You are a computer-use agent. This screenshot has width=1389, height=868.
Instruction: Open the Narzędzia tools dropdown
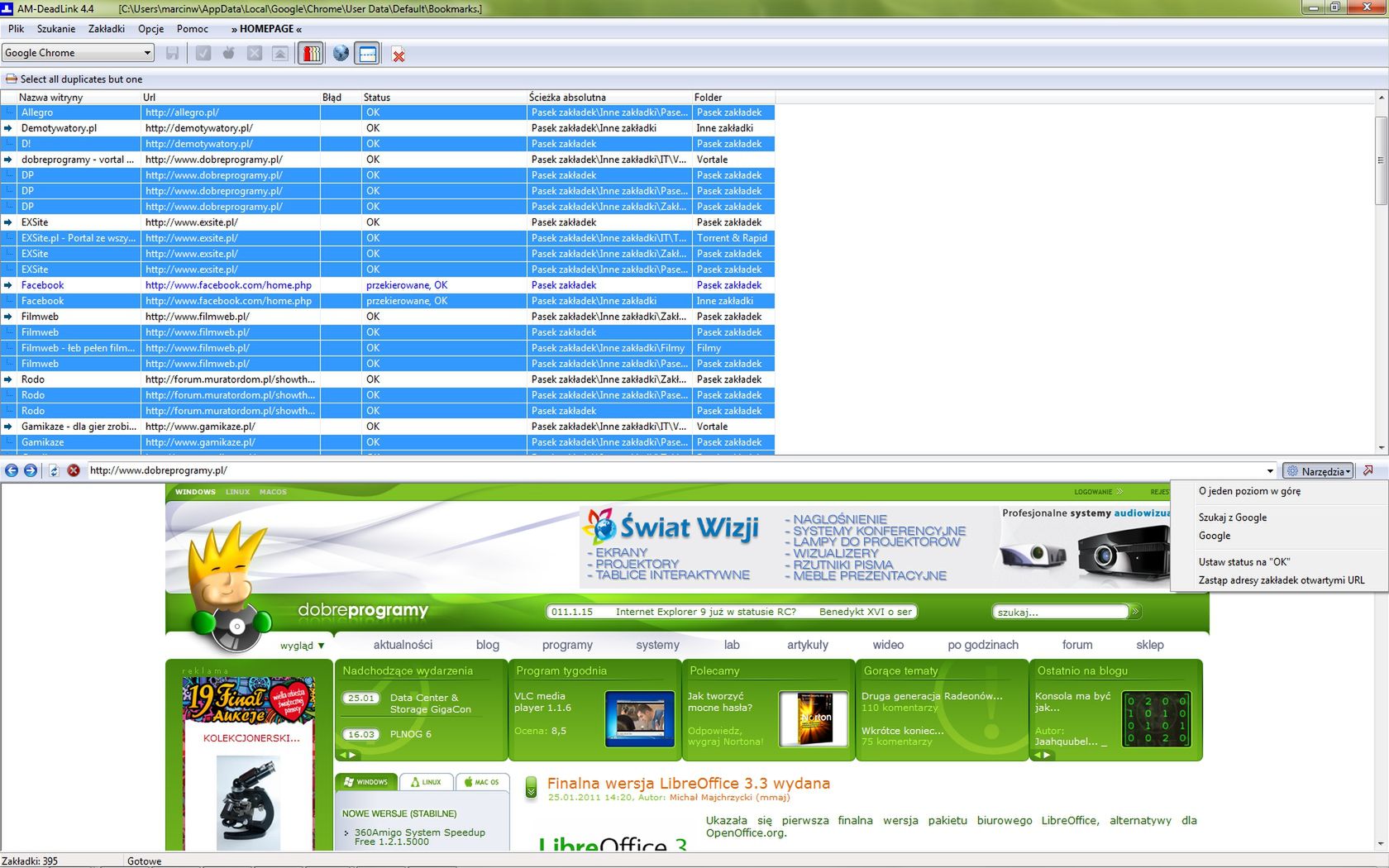pos(1318,471)
